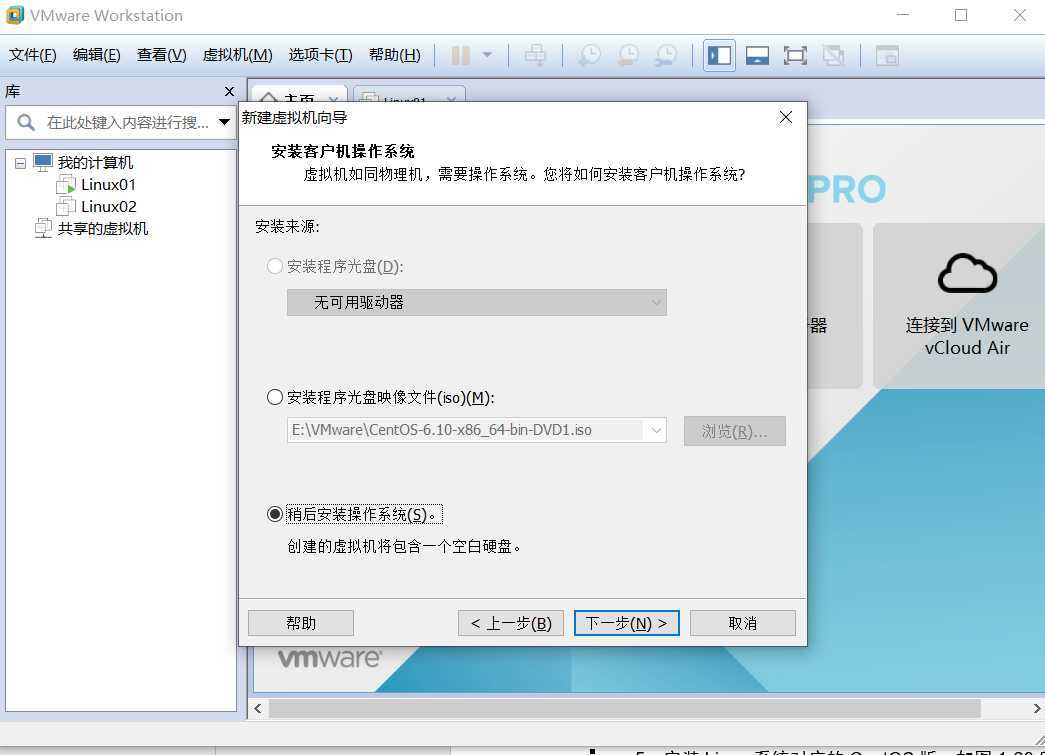Select the 安装程序光盘(D) radio option
This screenshot has height=755, width=1045.
coord(275,267)
